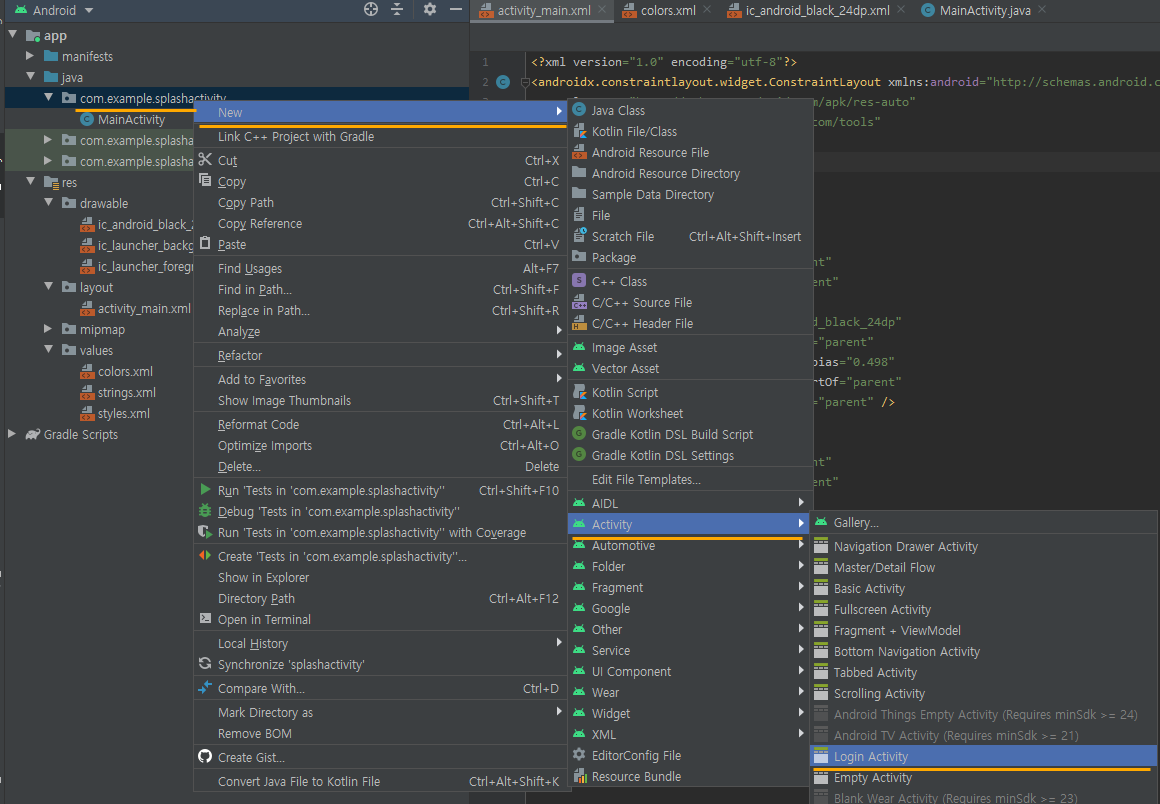Viewport: 1160px width, 804px height.
Task: Open the Service submenu
Action: coord(689,650)
